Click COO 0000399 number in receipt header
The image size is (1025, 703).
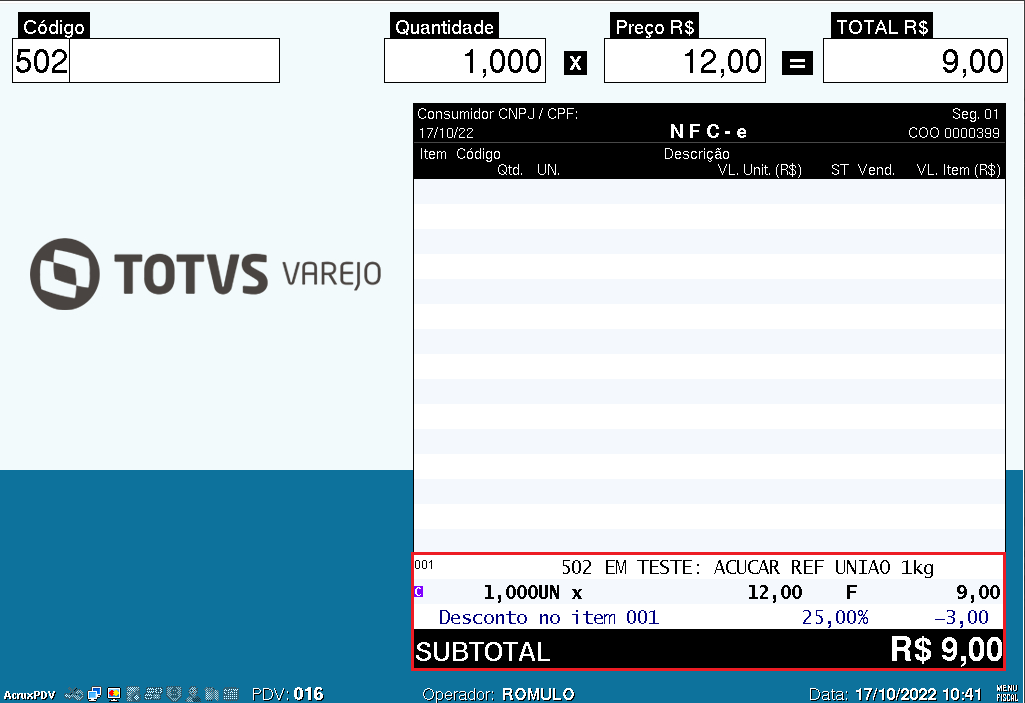[x=954, y=133]
